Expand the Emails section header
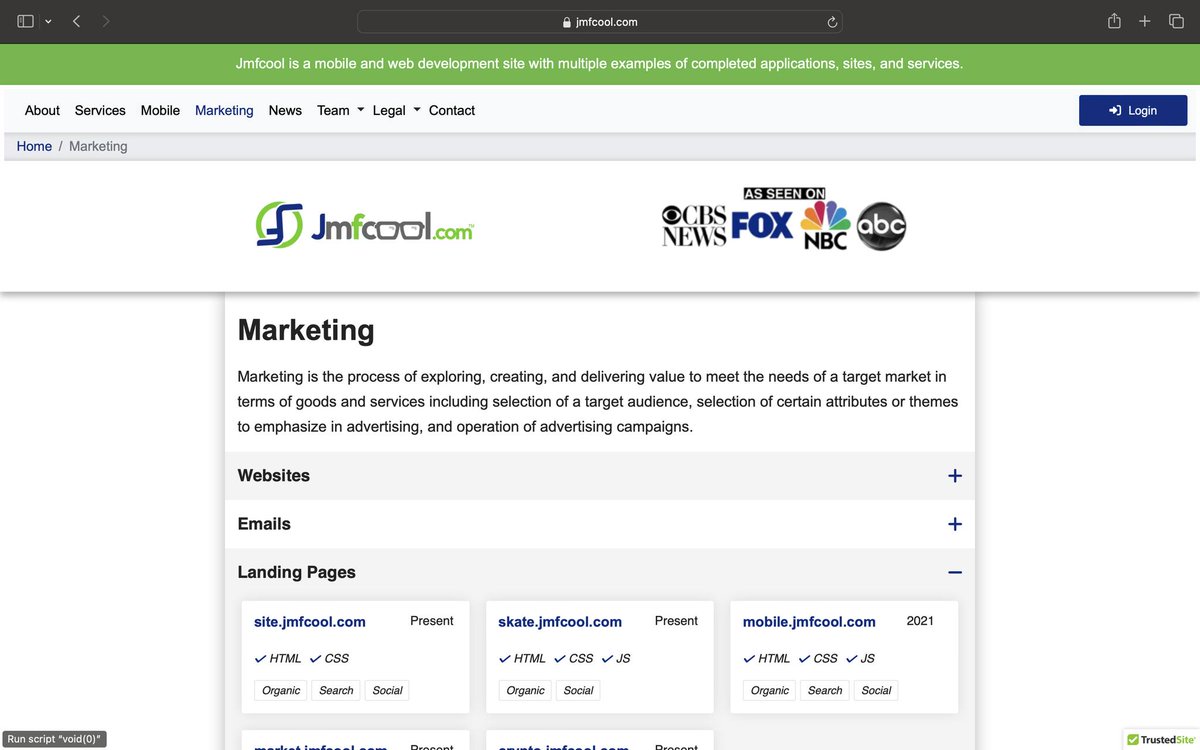The height and width of the screenshot is (750, 1200). pyautogui.click(x=600, y=524)
